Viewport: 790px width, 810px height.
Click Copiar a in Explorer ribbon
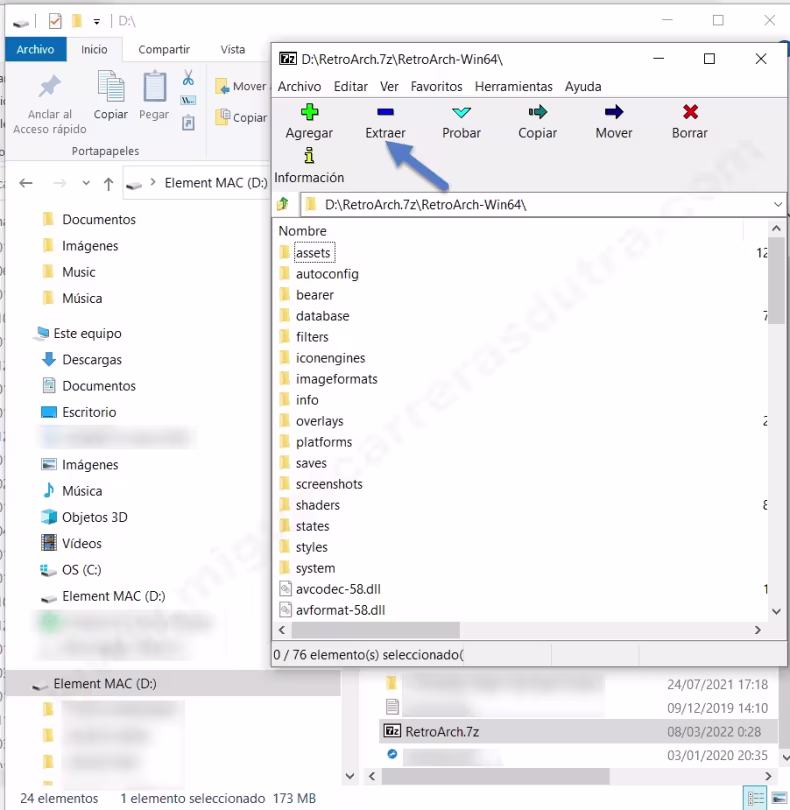(x=241, y=117)
